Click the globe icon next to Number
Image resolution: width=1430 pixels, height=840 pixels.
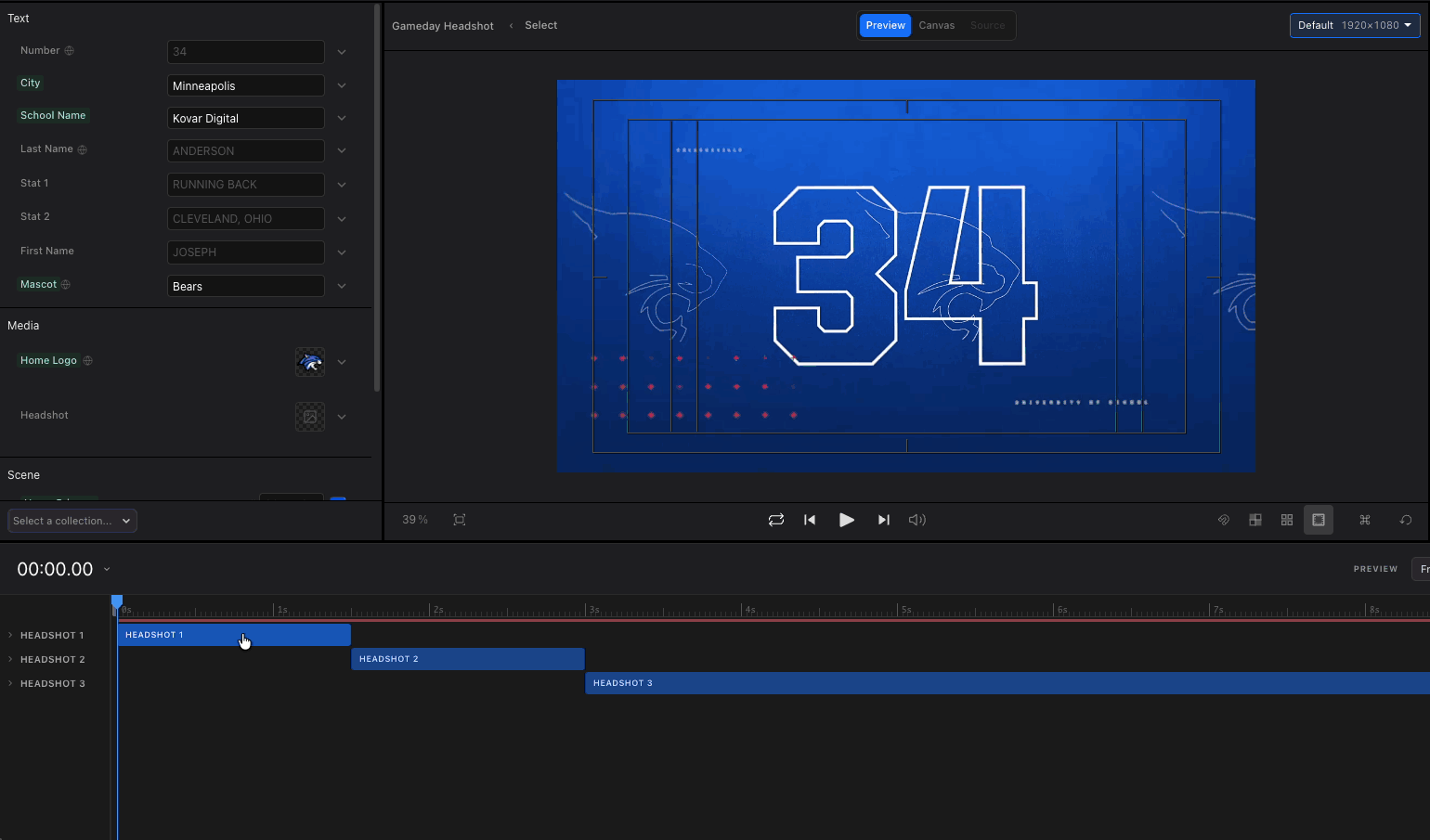pos(69,51)
